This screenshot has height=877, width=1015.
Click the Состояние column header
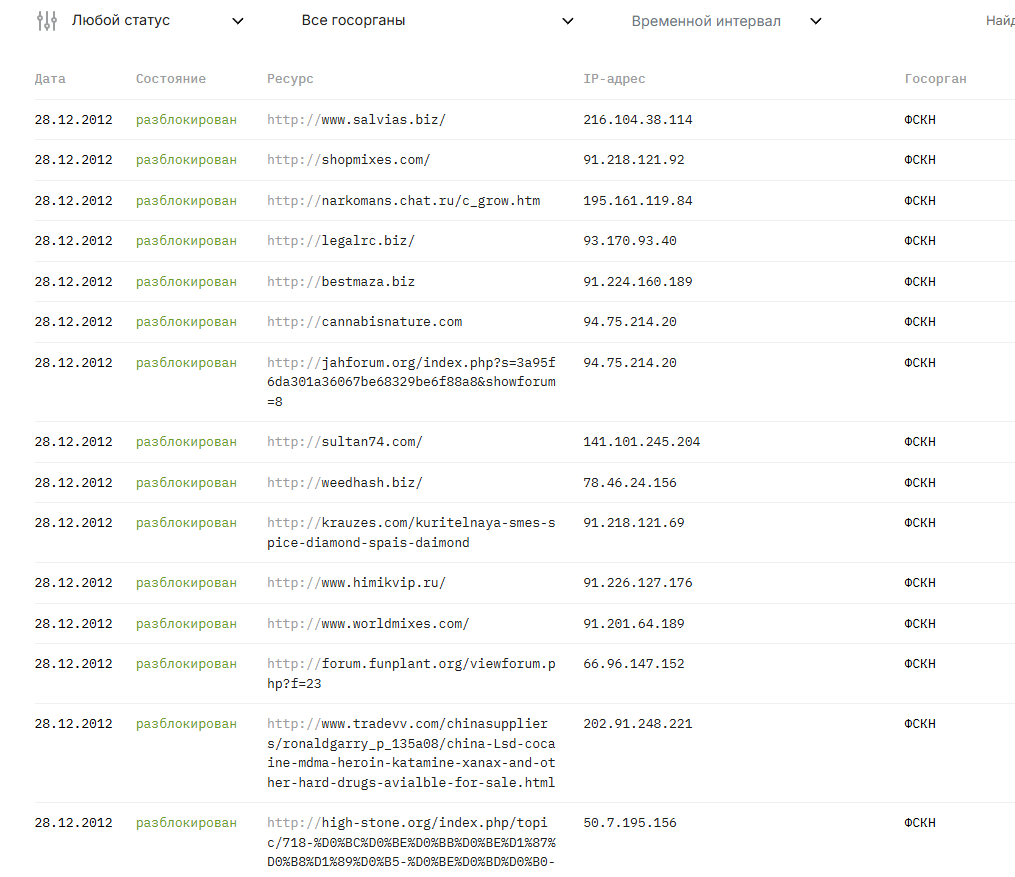pyautogui.click(x=171, y=79)
